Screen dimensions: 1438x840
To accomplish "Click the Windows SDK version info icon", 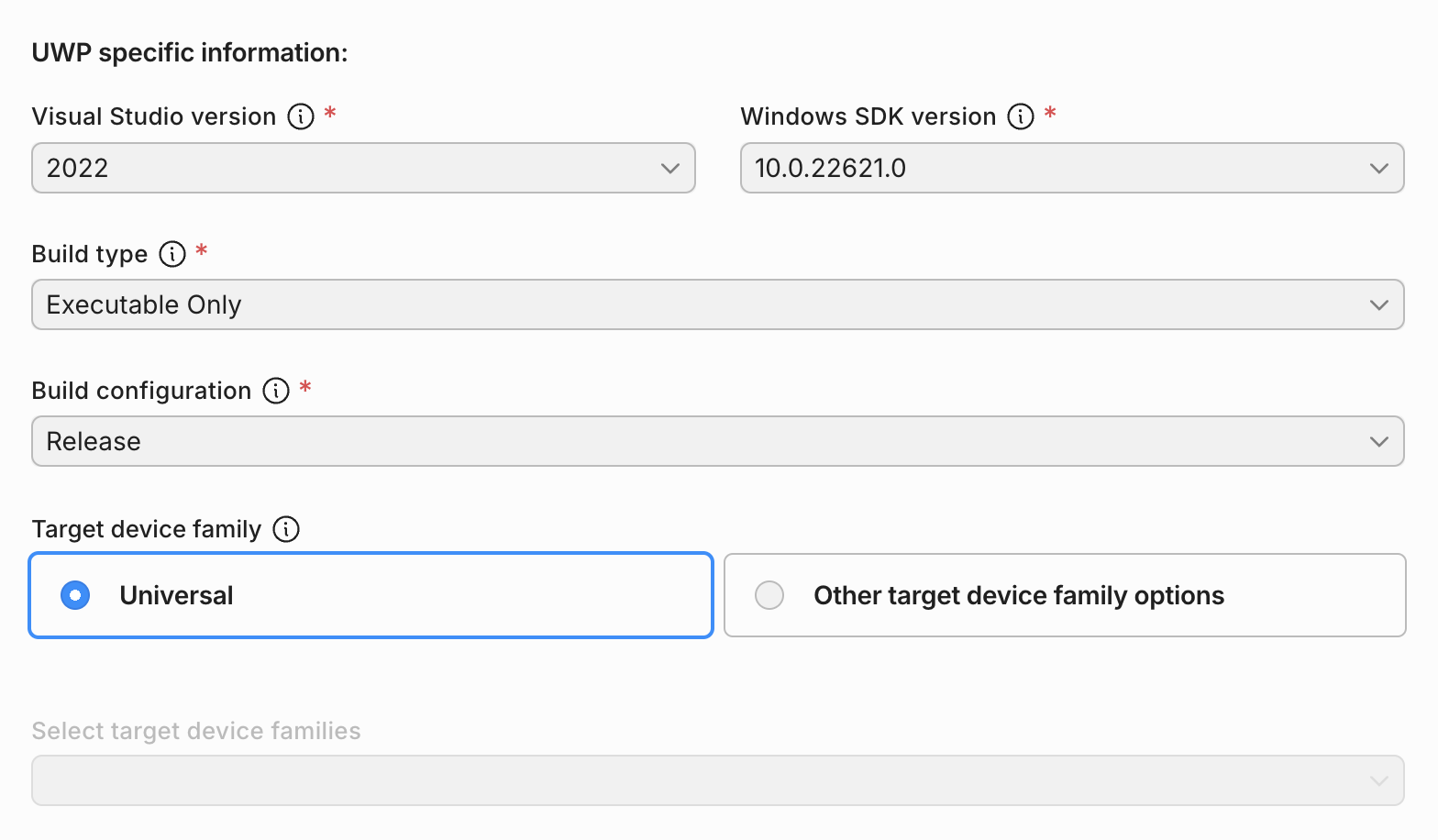I will (1020, 116).
